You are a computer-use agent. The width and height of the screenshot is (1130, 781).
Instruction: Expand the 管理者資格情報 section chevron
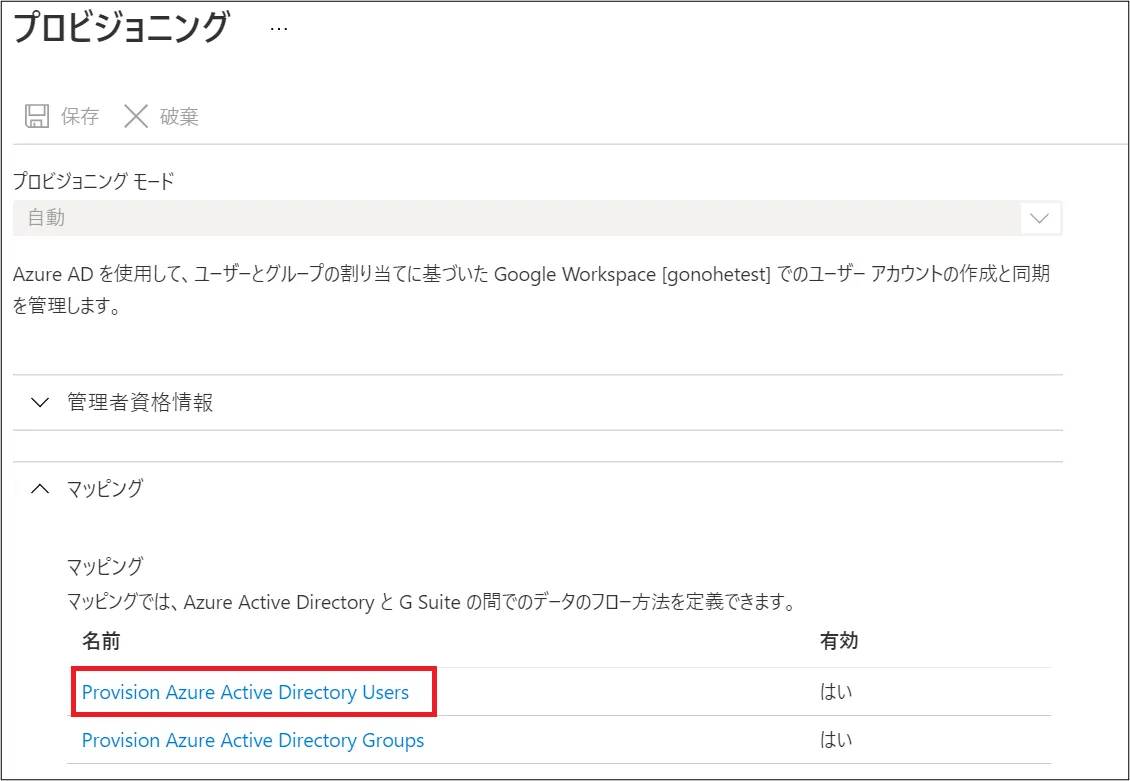click(x=40, y=403)
